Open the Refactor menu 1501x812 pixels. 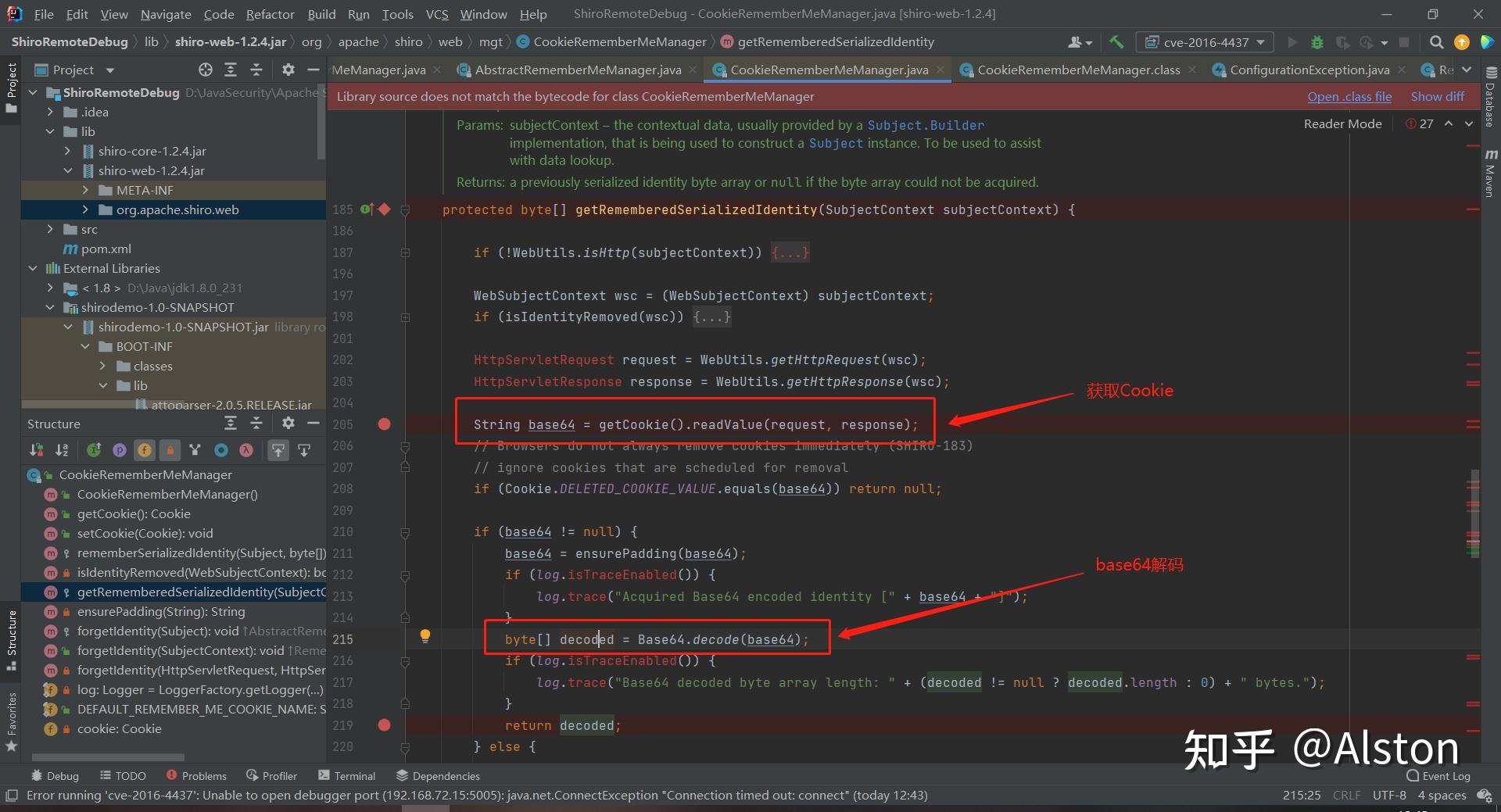pyautogui.click(x=270, y=14)
